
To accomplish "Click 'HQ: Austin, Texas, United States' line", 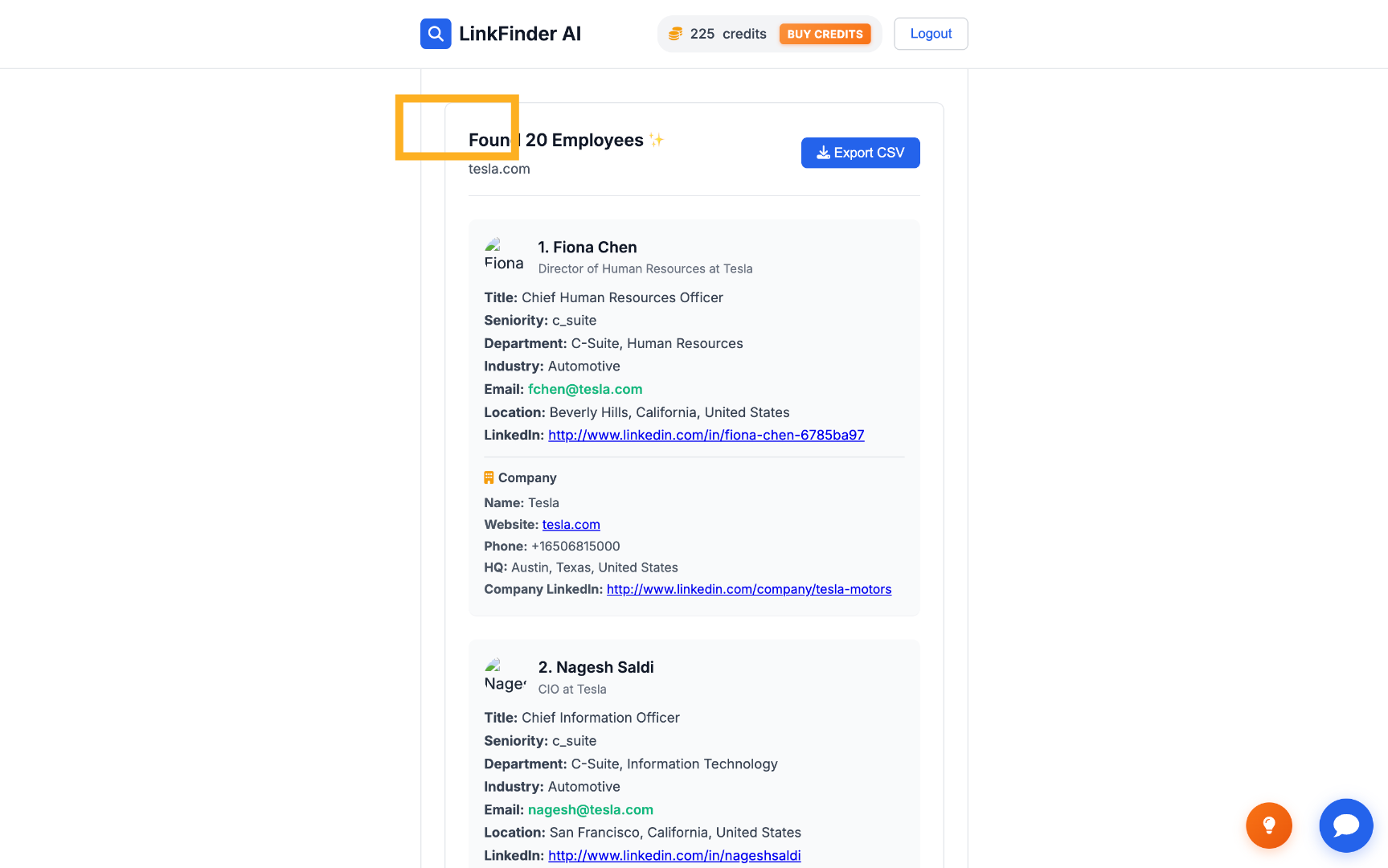I will tap(581, 567).
